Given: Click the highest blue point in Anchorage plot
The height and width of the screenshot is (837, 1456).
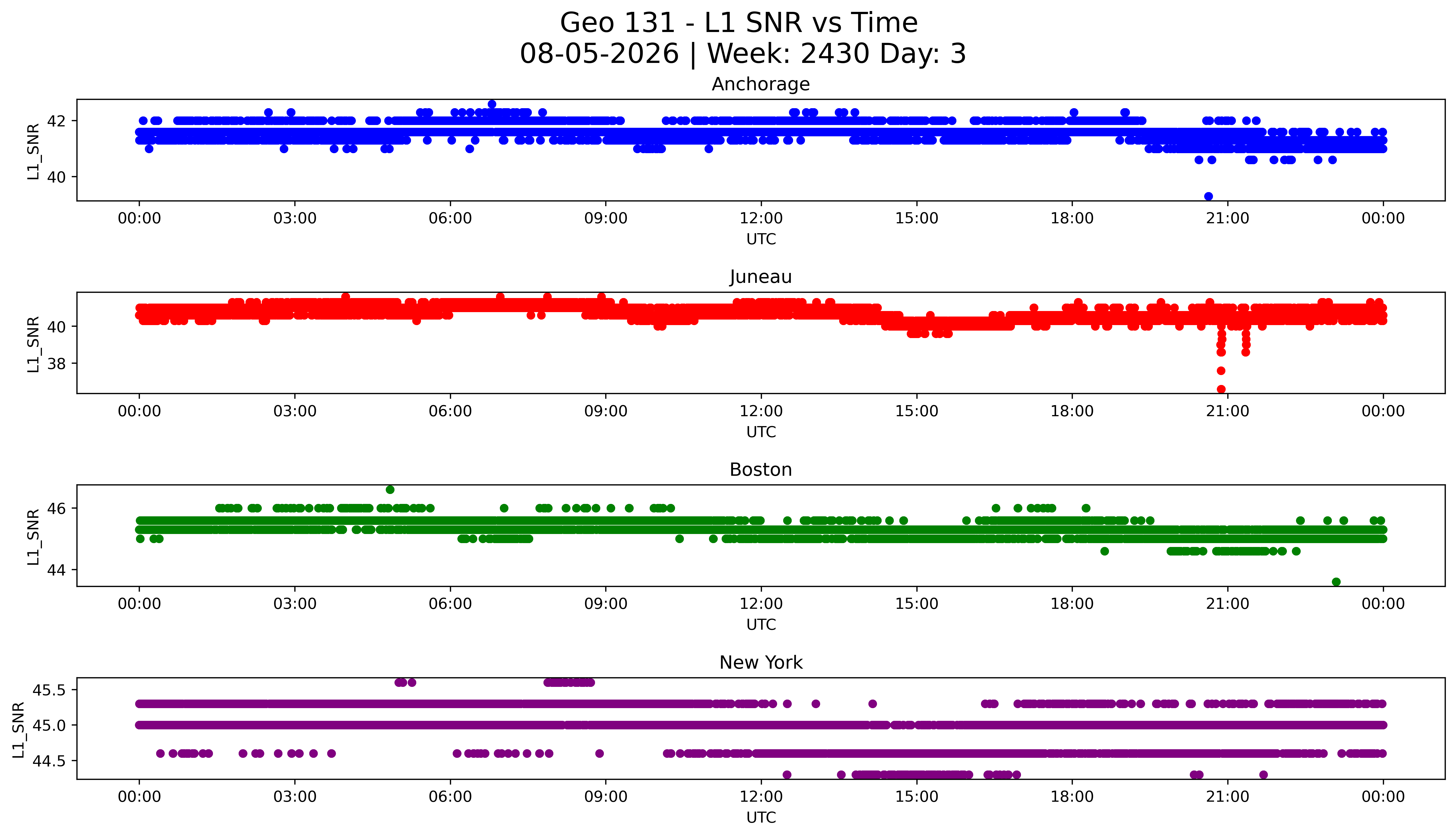Looking at the screenshot, I should 492,104.
